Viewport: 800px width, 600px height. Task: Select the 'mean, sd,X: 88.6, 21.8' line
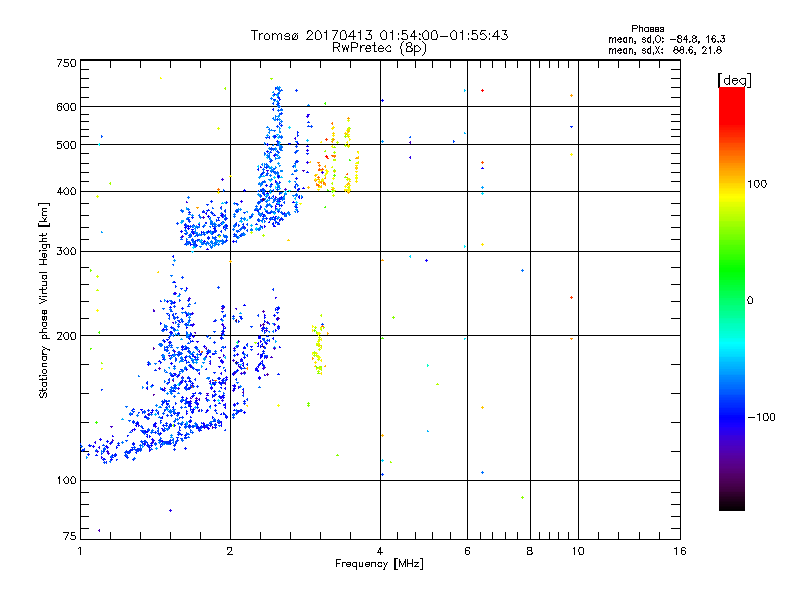[x=665, y=51]
